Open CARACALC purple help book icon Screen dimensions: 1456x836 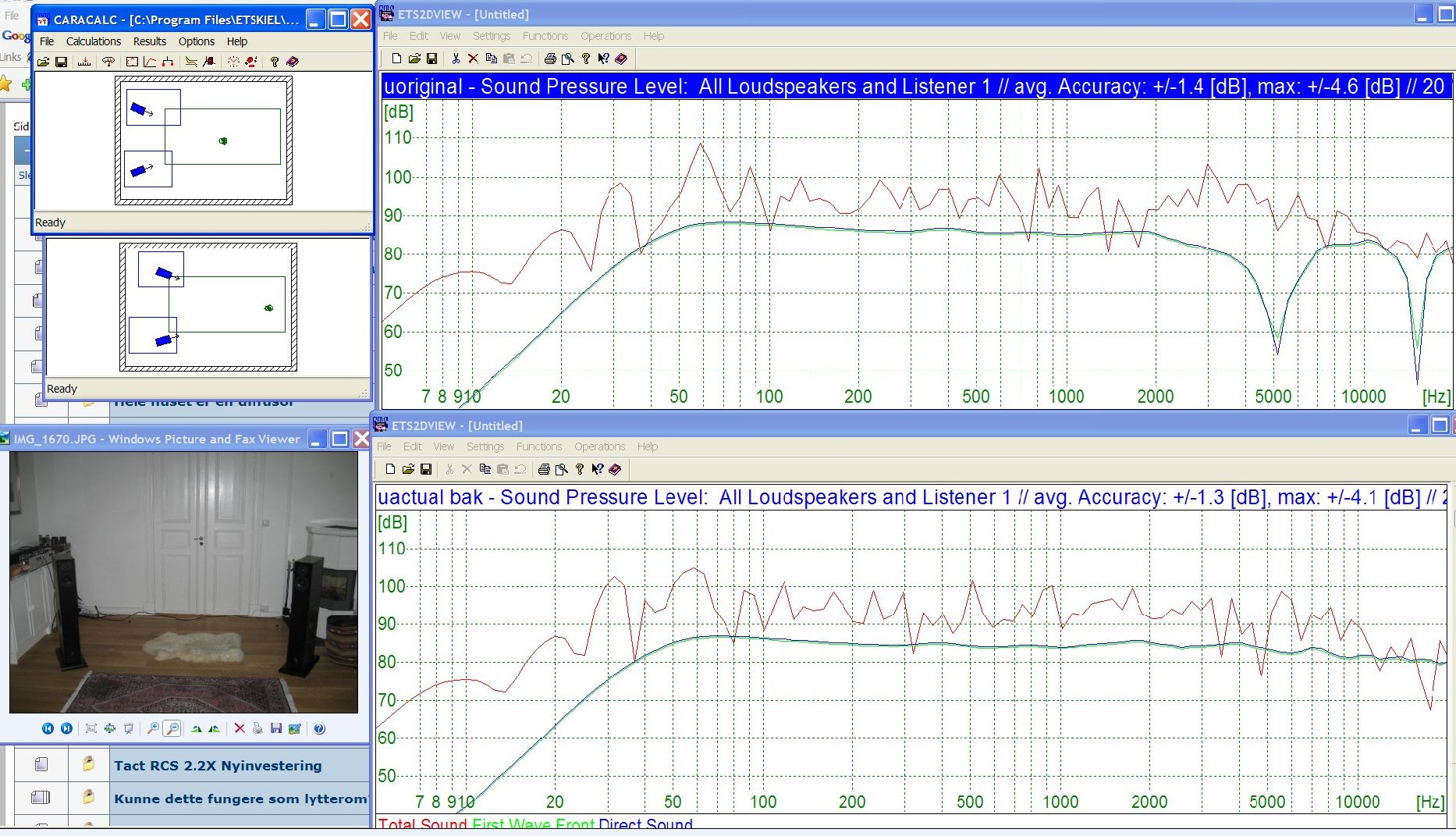point(293,62)
